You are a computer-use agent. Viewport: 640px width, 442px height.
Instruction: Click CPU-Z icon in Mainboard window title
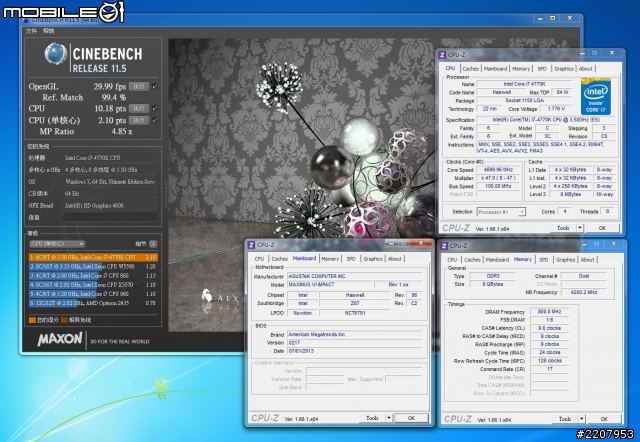point(251,245)
